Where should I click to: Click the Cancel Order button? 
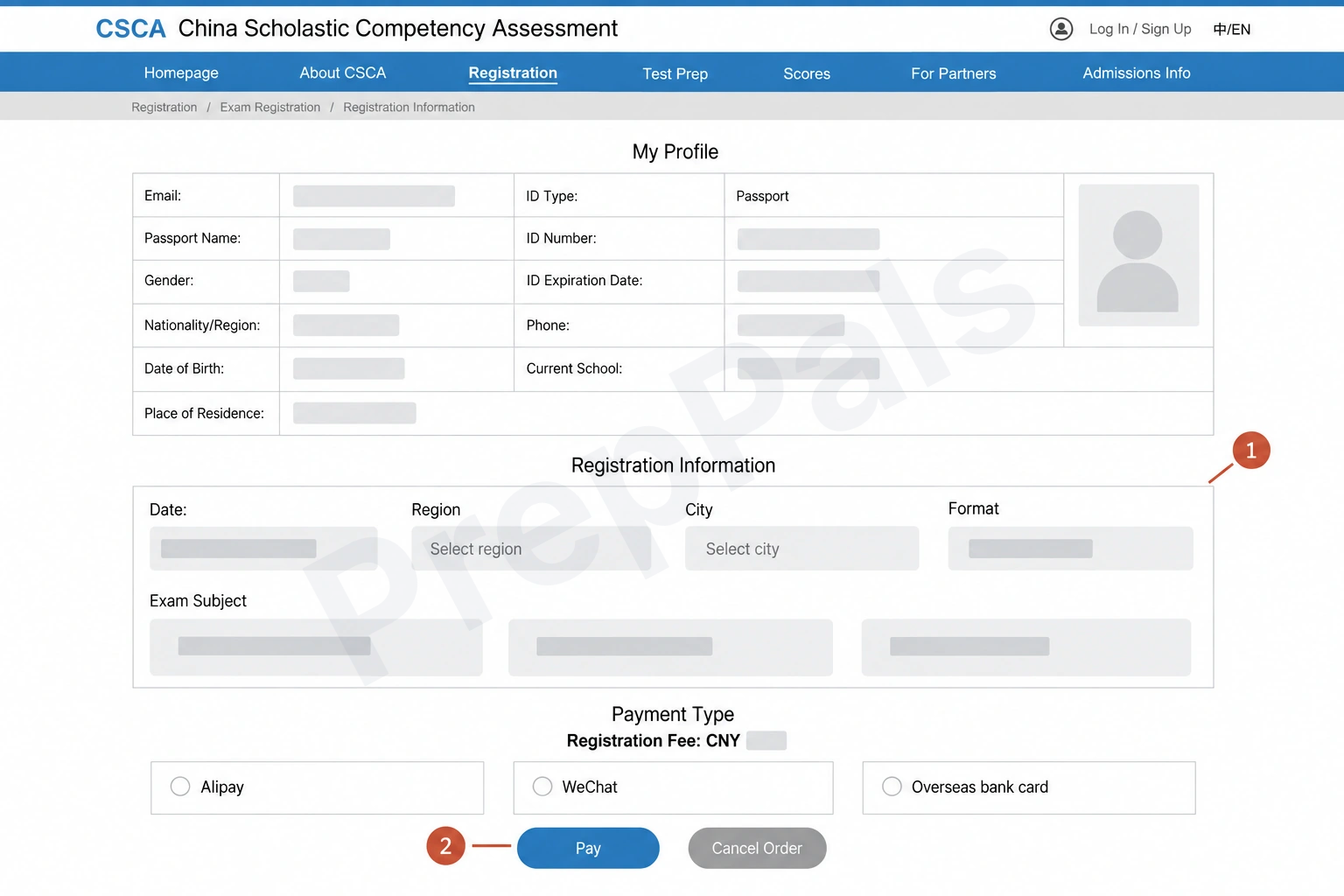pyautogui.click(x=757, y=848)
